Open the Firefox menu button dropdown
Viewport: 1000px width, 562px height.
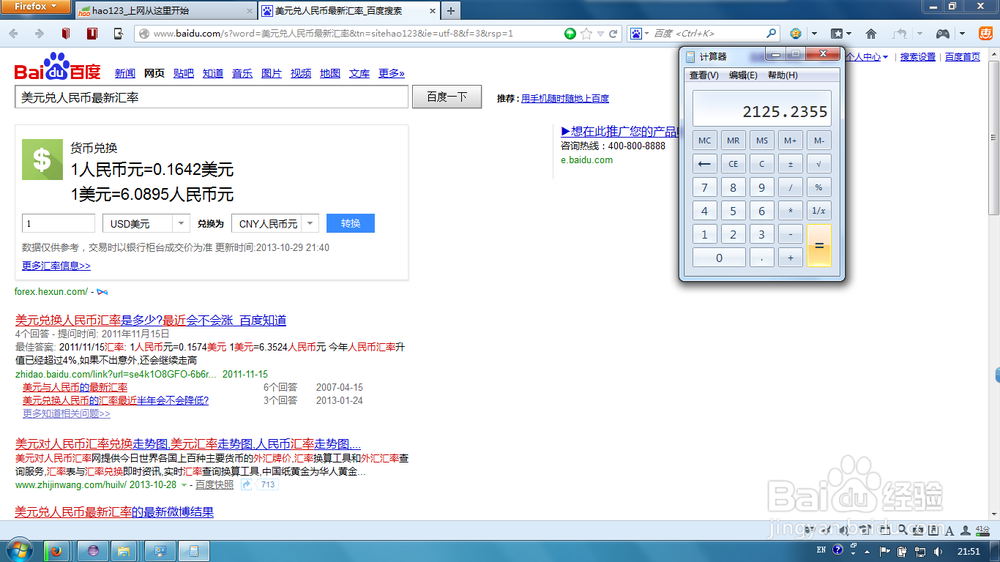tap(35, 6)
